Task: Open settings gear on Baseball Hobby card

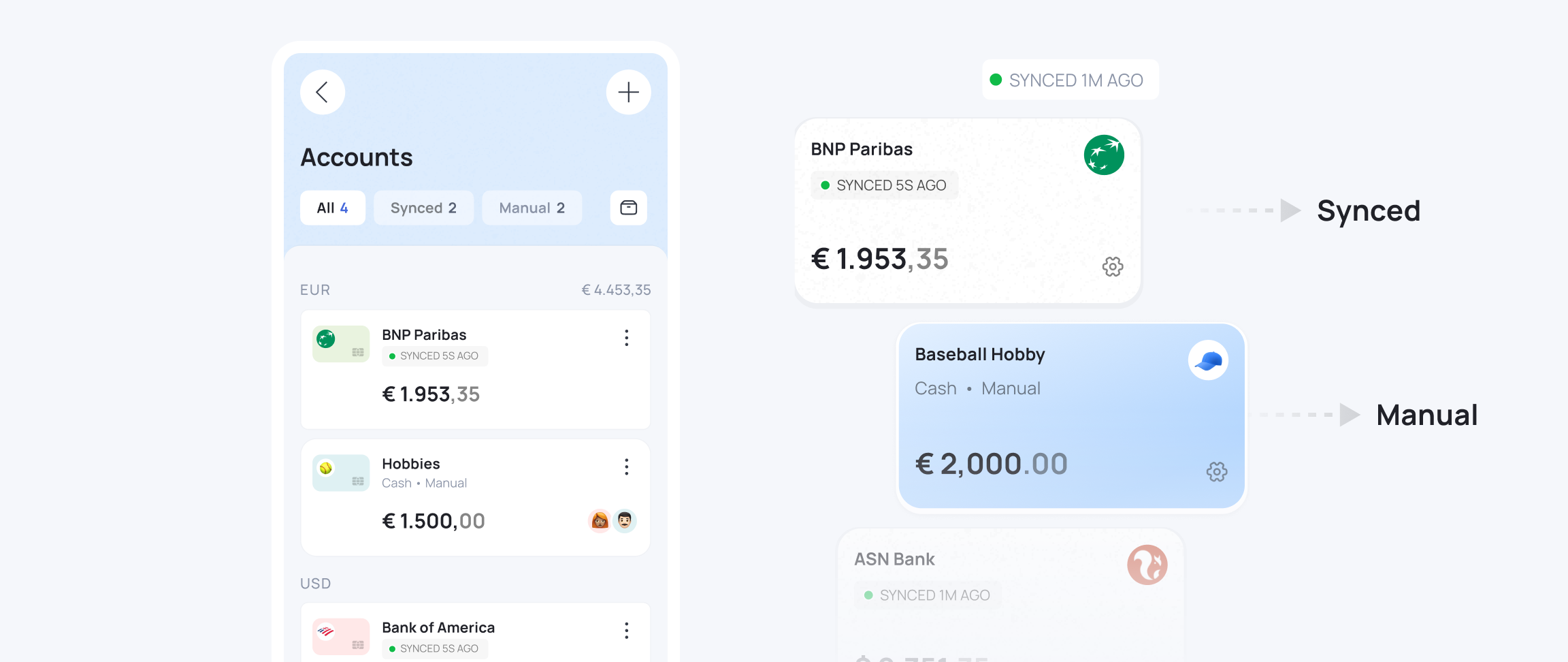Action: (x=1217, y=471)
